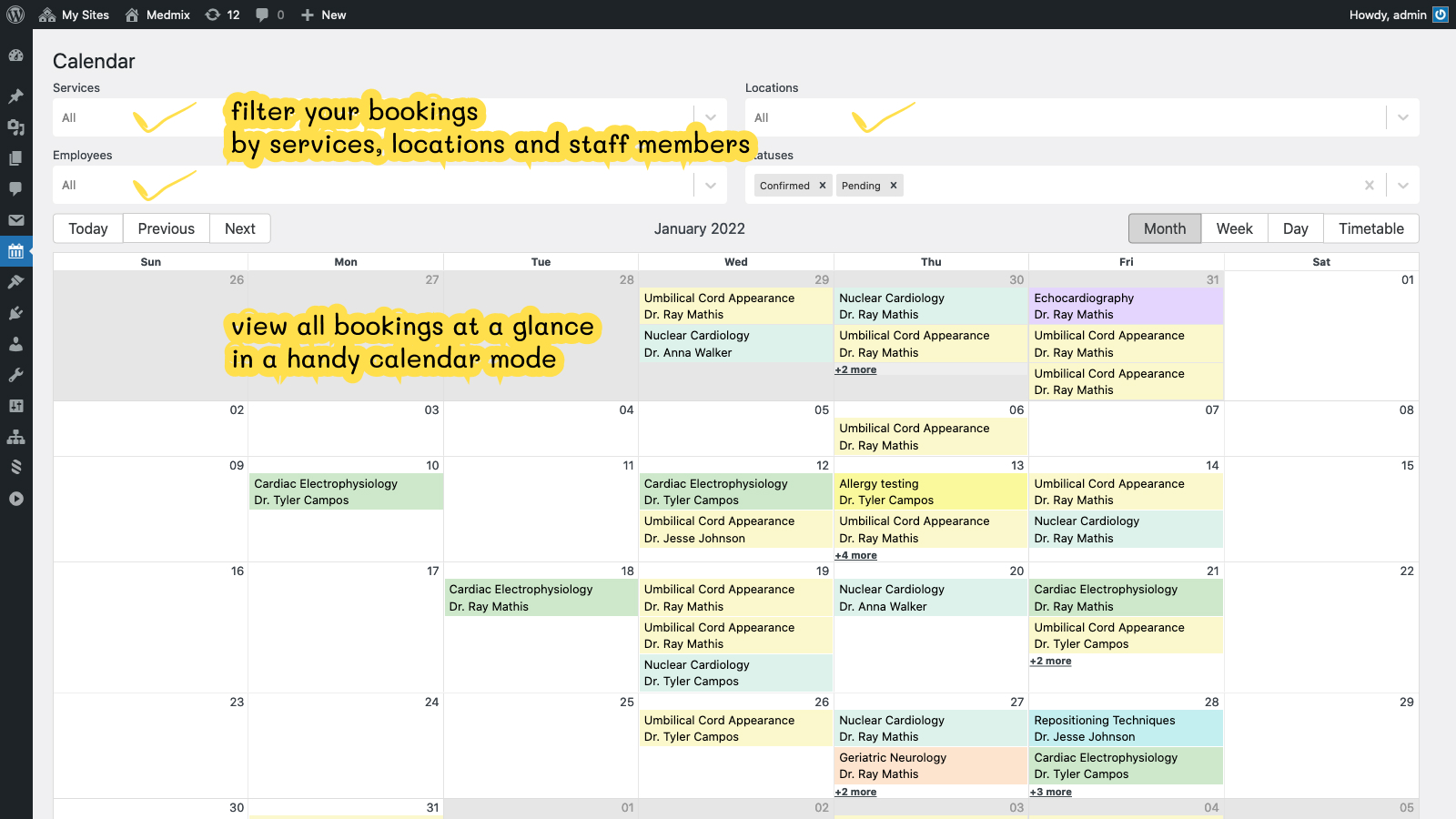Click inside the Locations select field
This screenshot has height=819, width=1456.
click(x=1082, y=117)
